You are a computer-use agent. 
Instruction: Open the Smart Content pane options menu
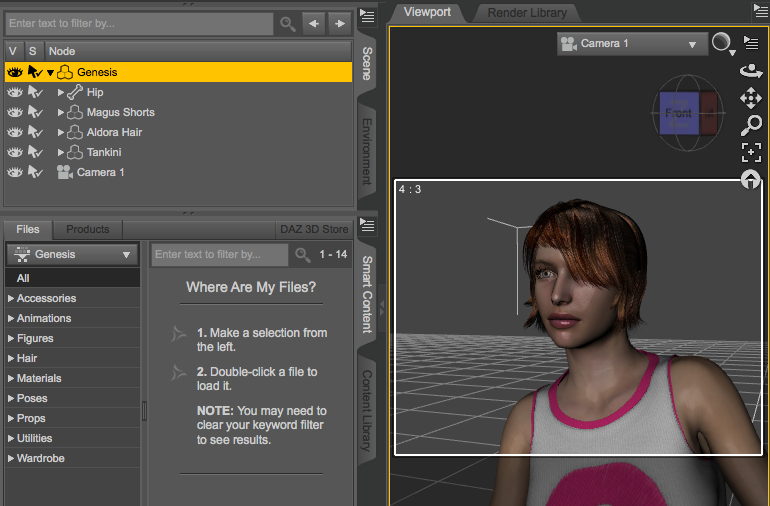coord(367,225)
